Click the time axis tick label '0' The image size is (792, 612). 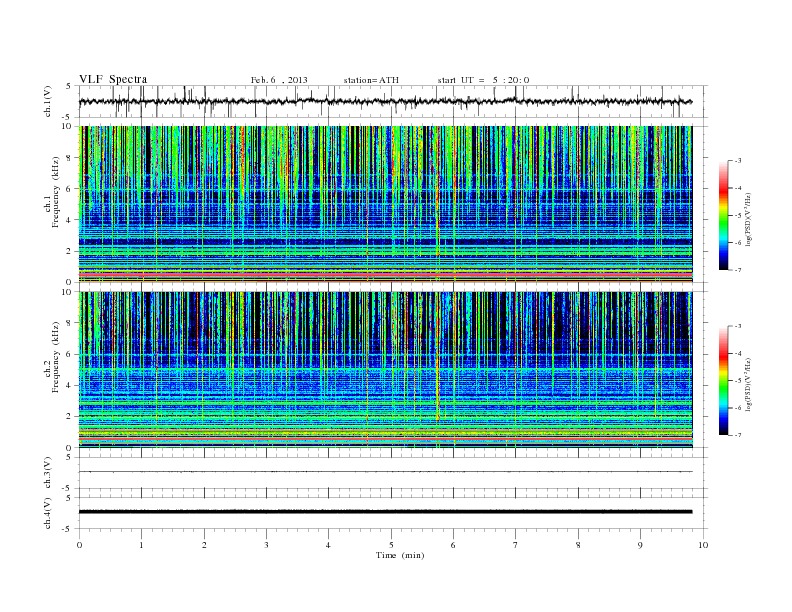tap(79, 545)
